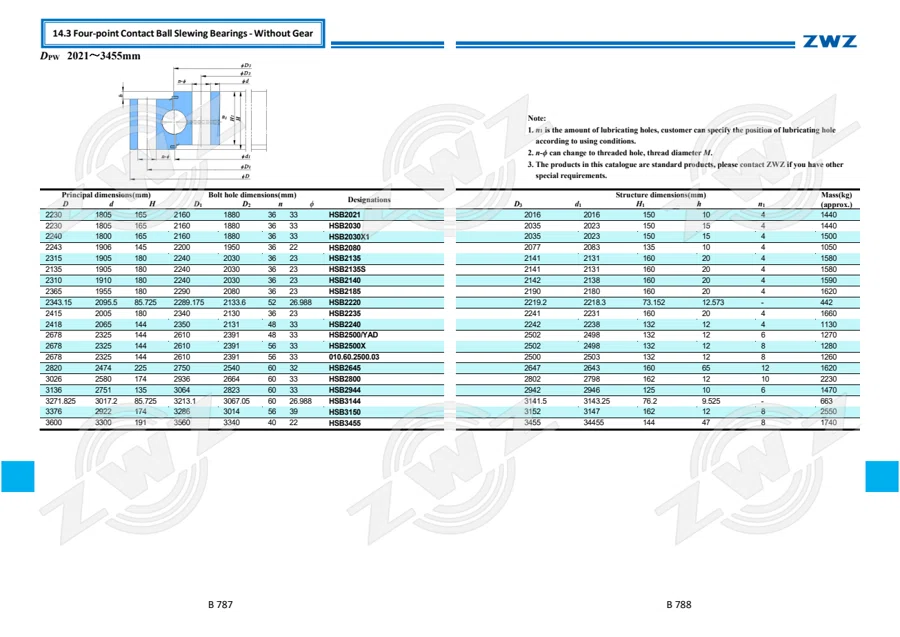The width and height of the screenshot is (900, 637).
Task: Click the 'Designations' column header
Action: coord(369,200)
